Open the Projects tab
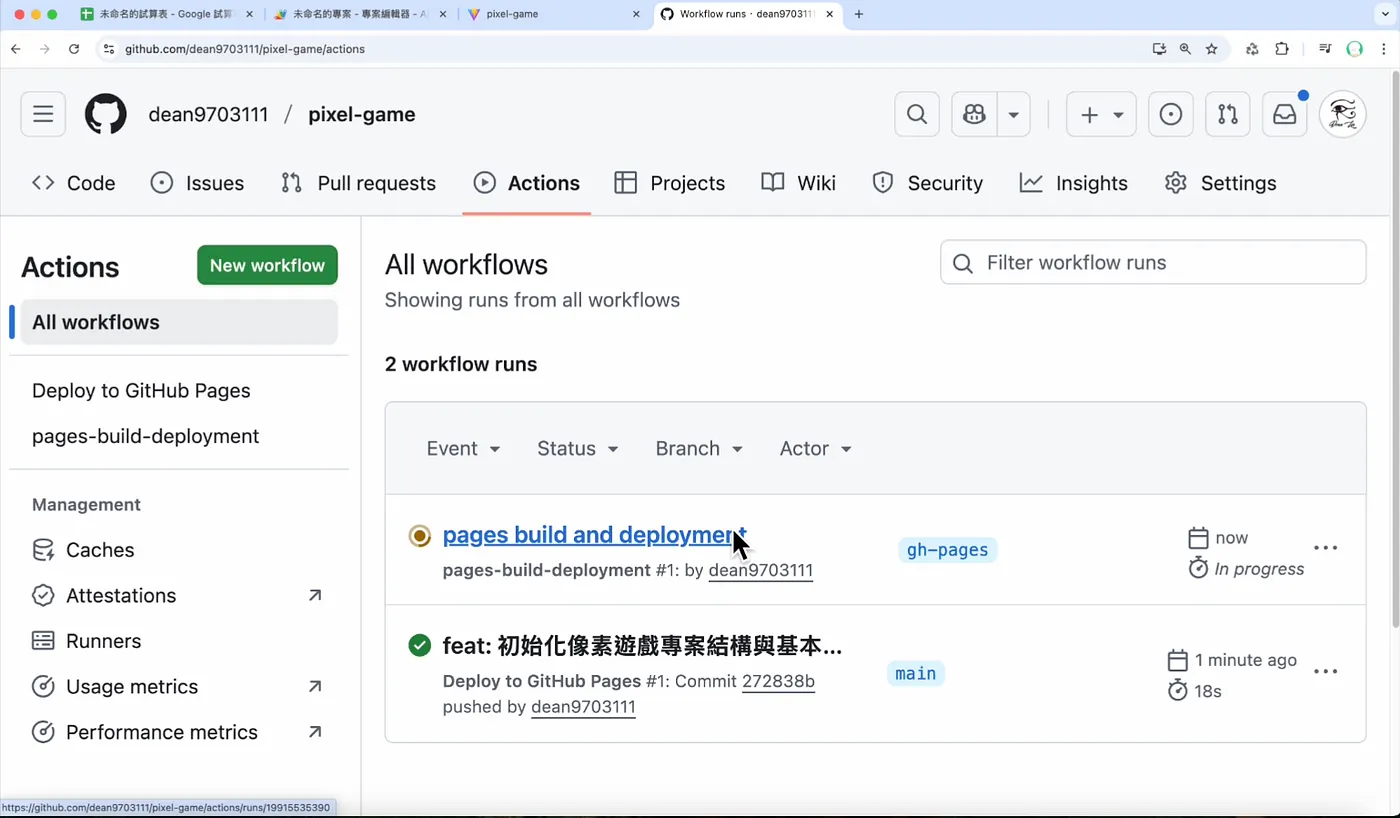The height and width of the screenshot is (818, 1400). pyautogui.click(x=670, y=183)
